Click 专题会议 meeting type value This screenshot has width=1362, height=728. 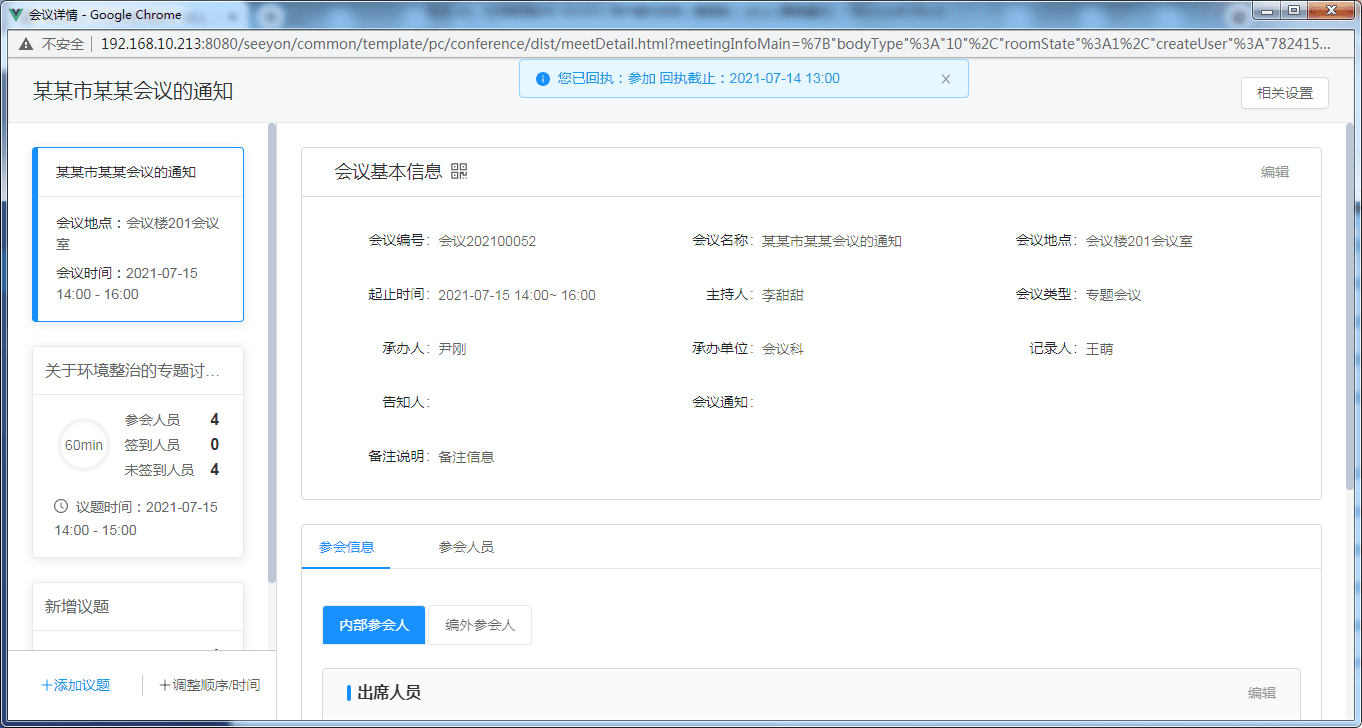tap(1114, 295)
